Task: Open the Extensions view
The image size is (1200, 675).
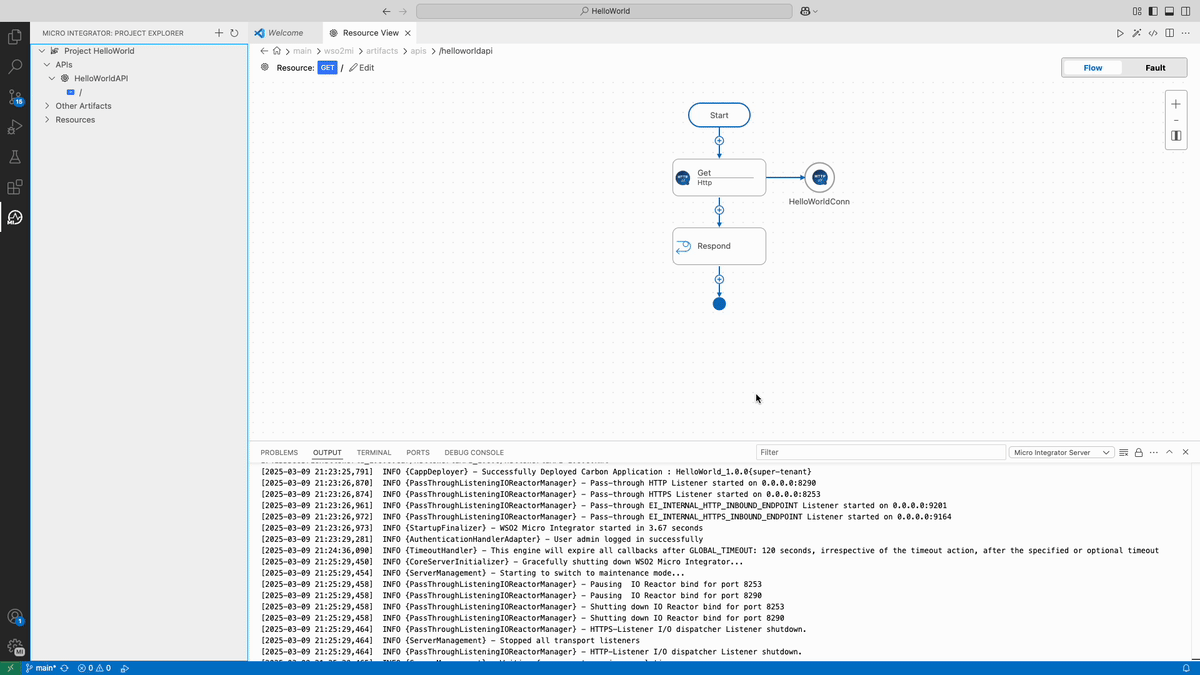Action: [x=15, y=187]
